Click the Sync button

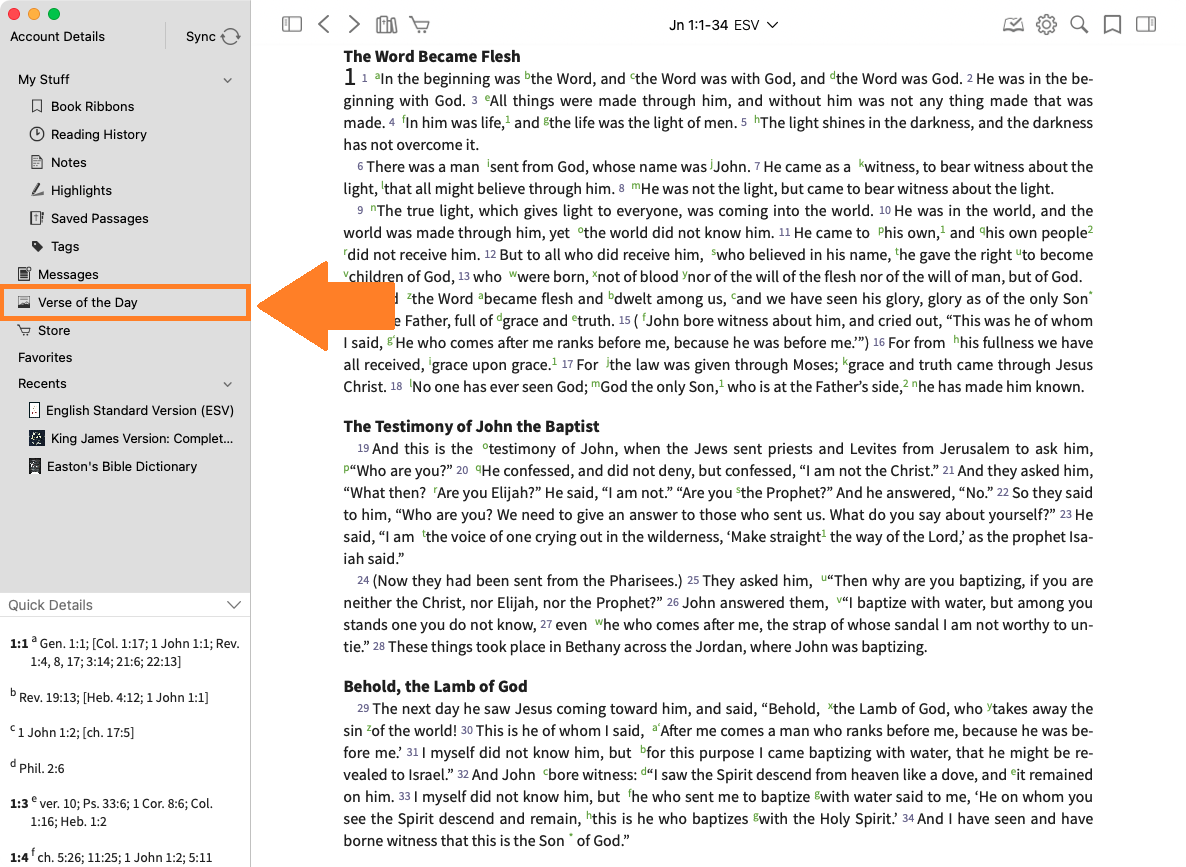tap(212, 37)
